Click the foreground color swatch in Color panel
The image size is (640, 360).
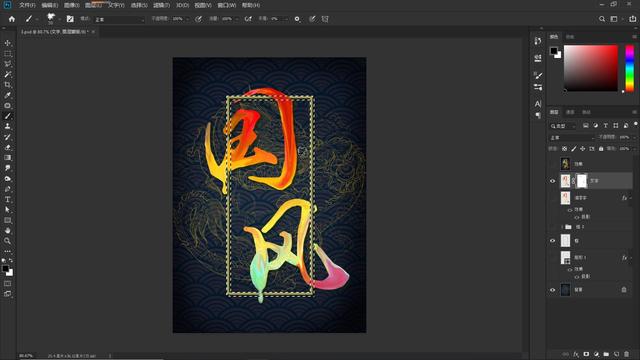click(553, 51)
